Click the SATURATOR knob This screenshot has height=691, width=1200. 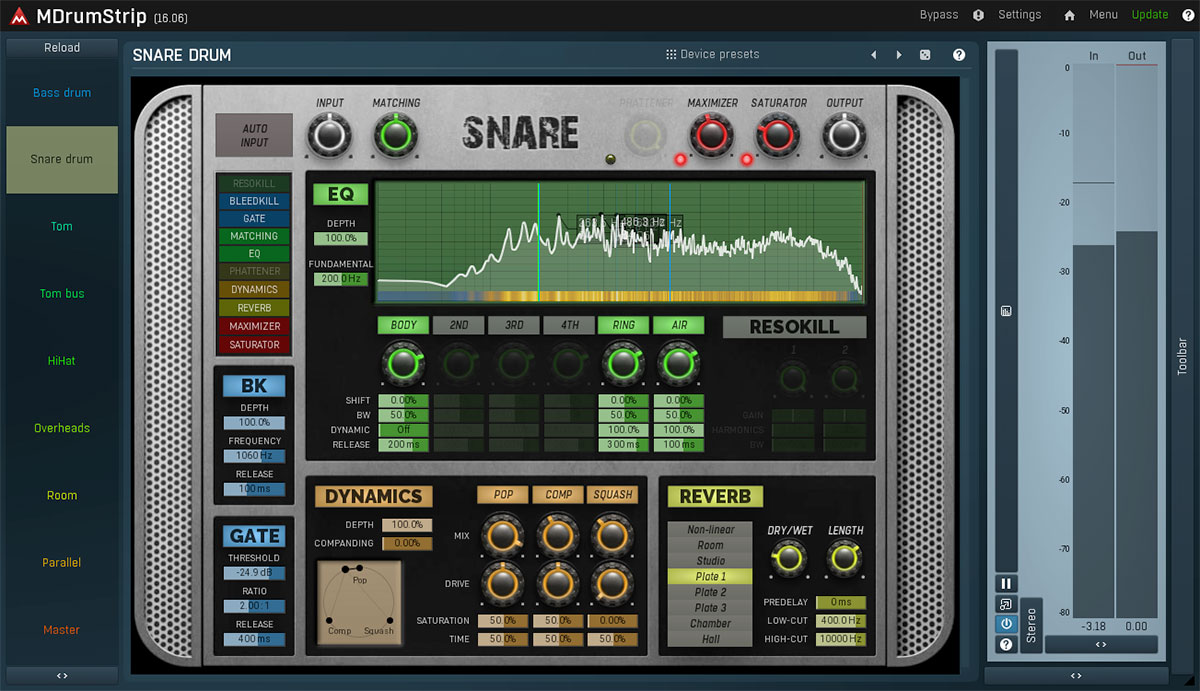point(778,134)
